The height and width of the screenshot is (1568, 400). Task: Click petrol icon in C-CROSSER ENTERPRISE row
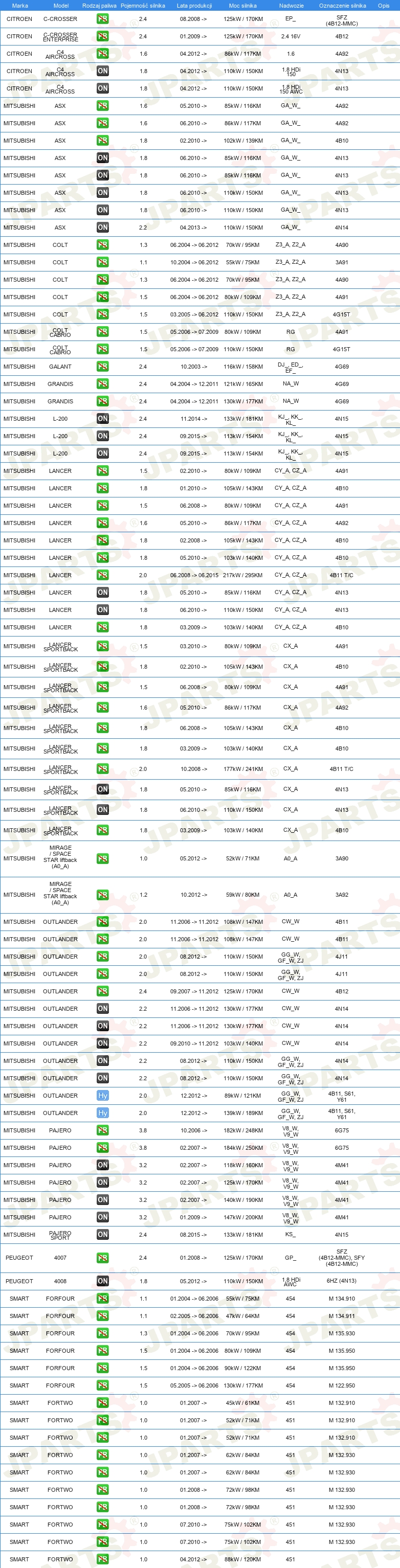pyautogui.click(x=102, y=36)
